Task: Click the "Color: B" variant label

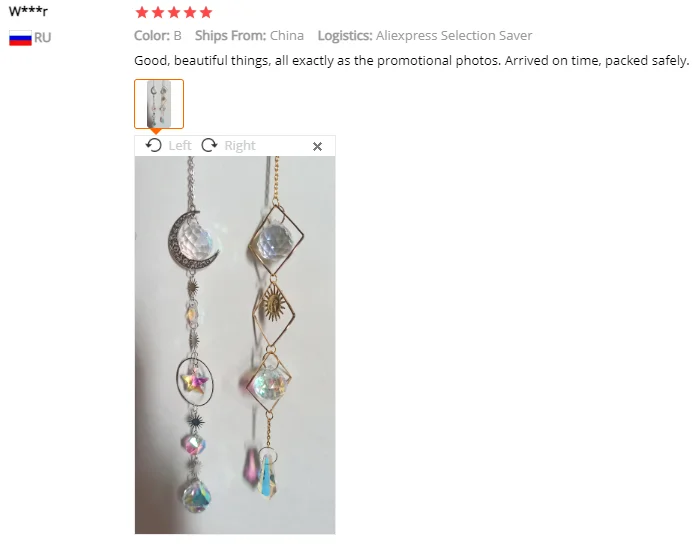Action: [x=158, y=36]
